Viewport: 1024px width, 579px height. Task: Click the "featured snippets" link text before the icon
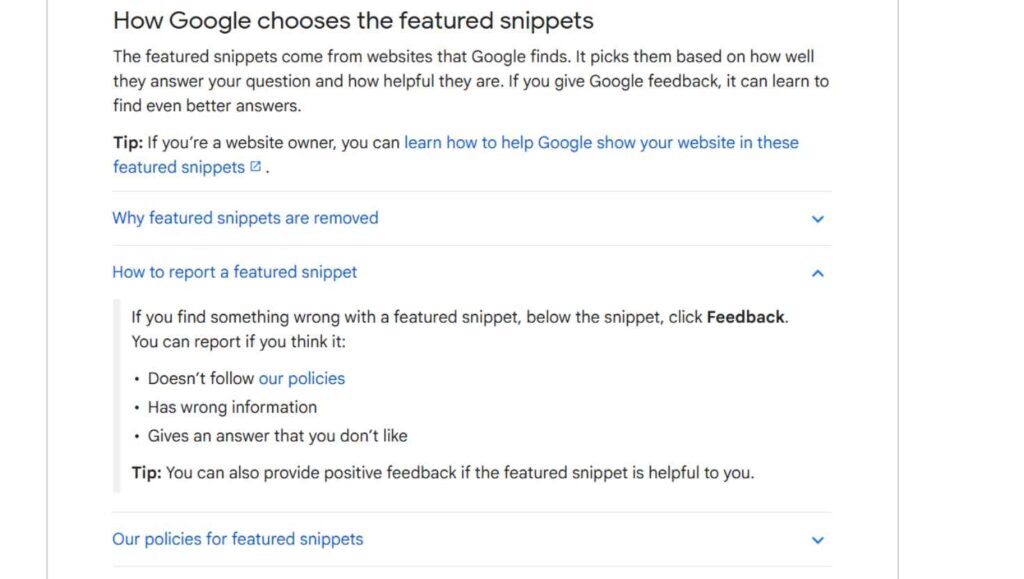tap(178, 167)
